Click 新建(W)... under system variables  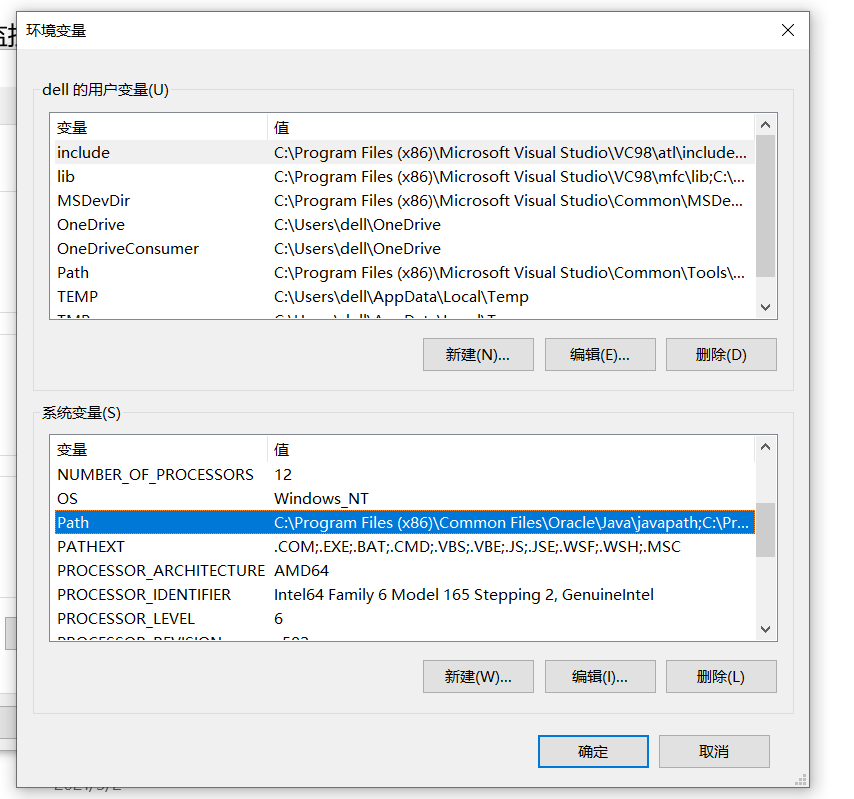(x=478, y=676)
